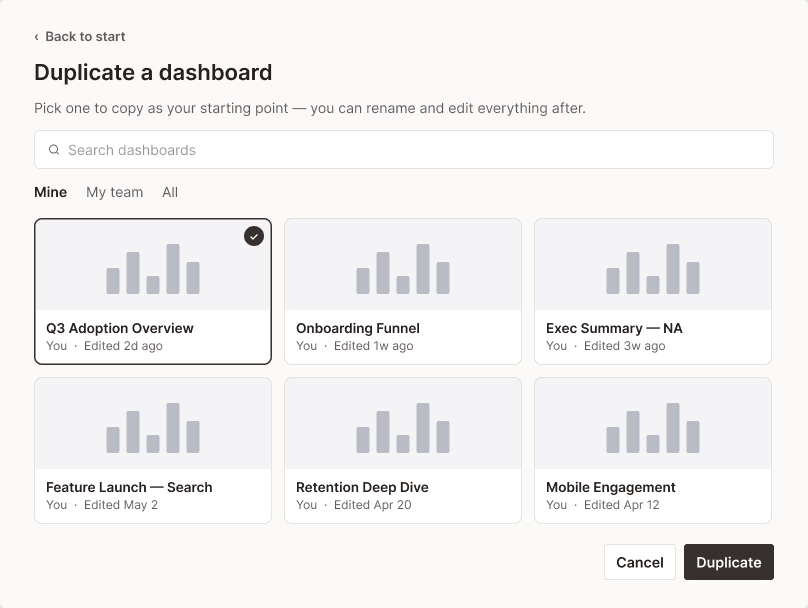Click the 'Edited 2d ago' text

click(x=123, y=346)
